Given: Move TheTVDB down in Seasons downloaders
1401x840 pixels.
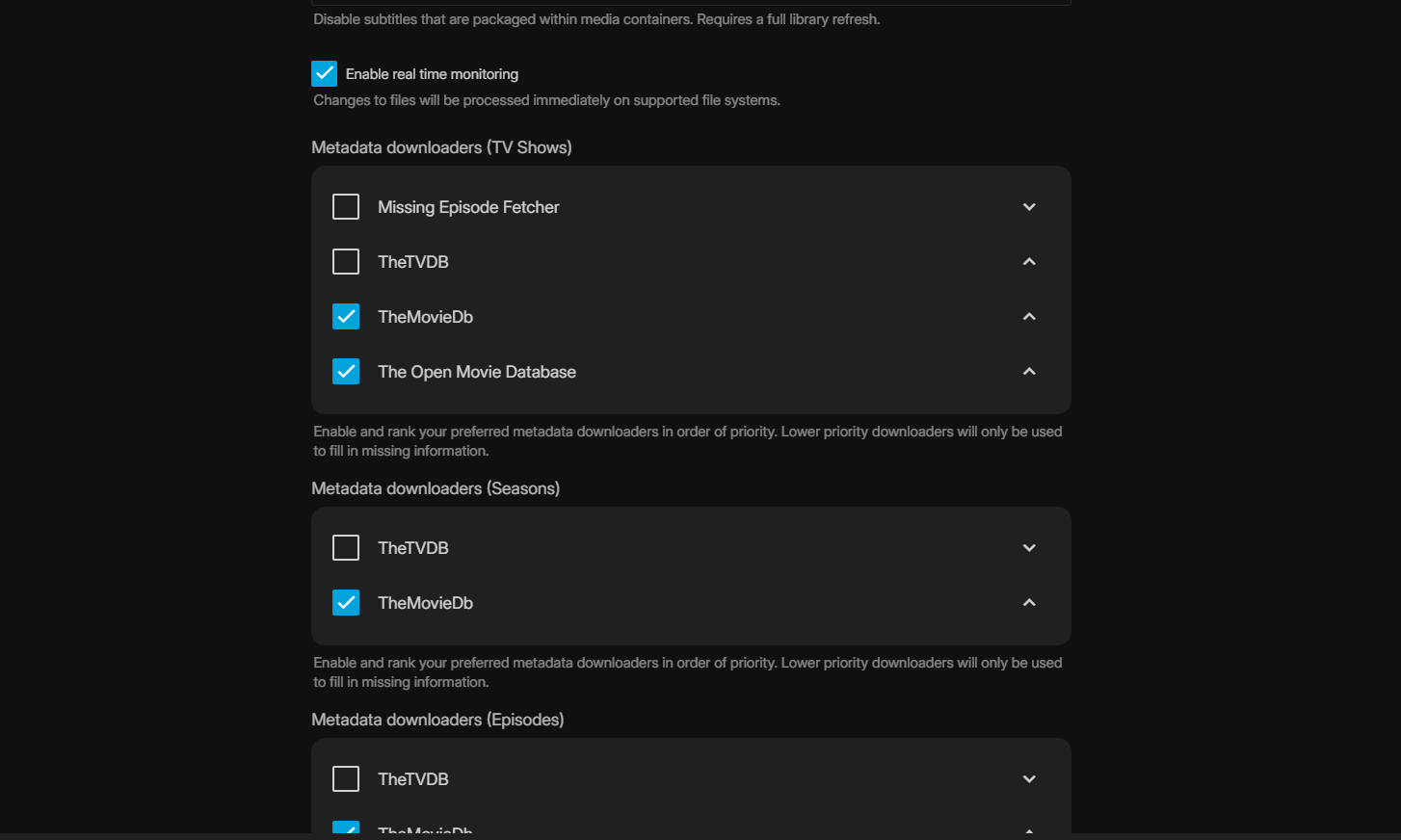Looking at the screenshot, I should click(x=1029, y=548).
